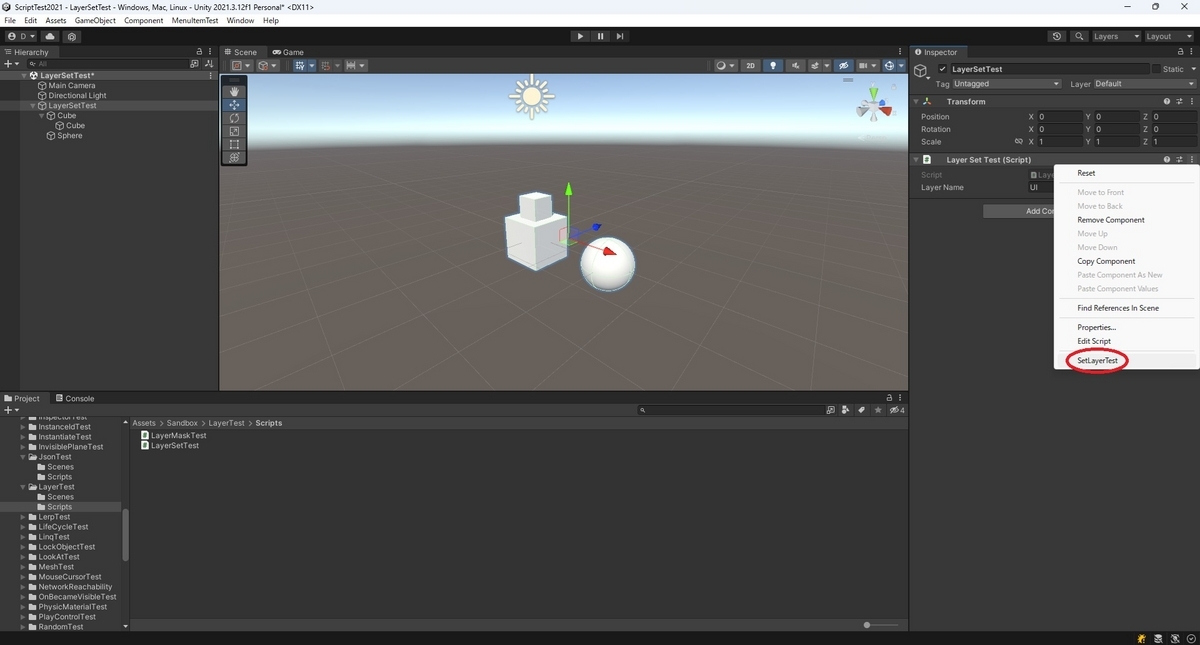Screen dimensions: 1200x645
Task: Select the Scale tool
Action: [x=234, y=130]
